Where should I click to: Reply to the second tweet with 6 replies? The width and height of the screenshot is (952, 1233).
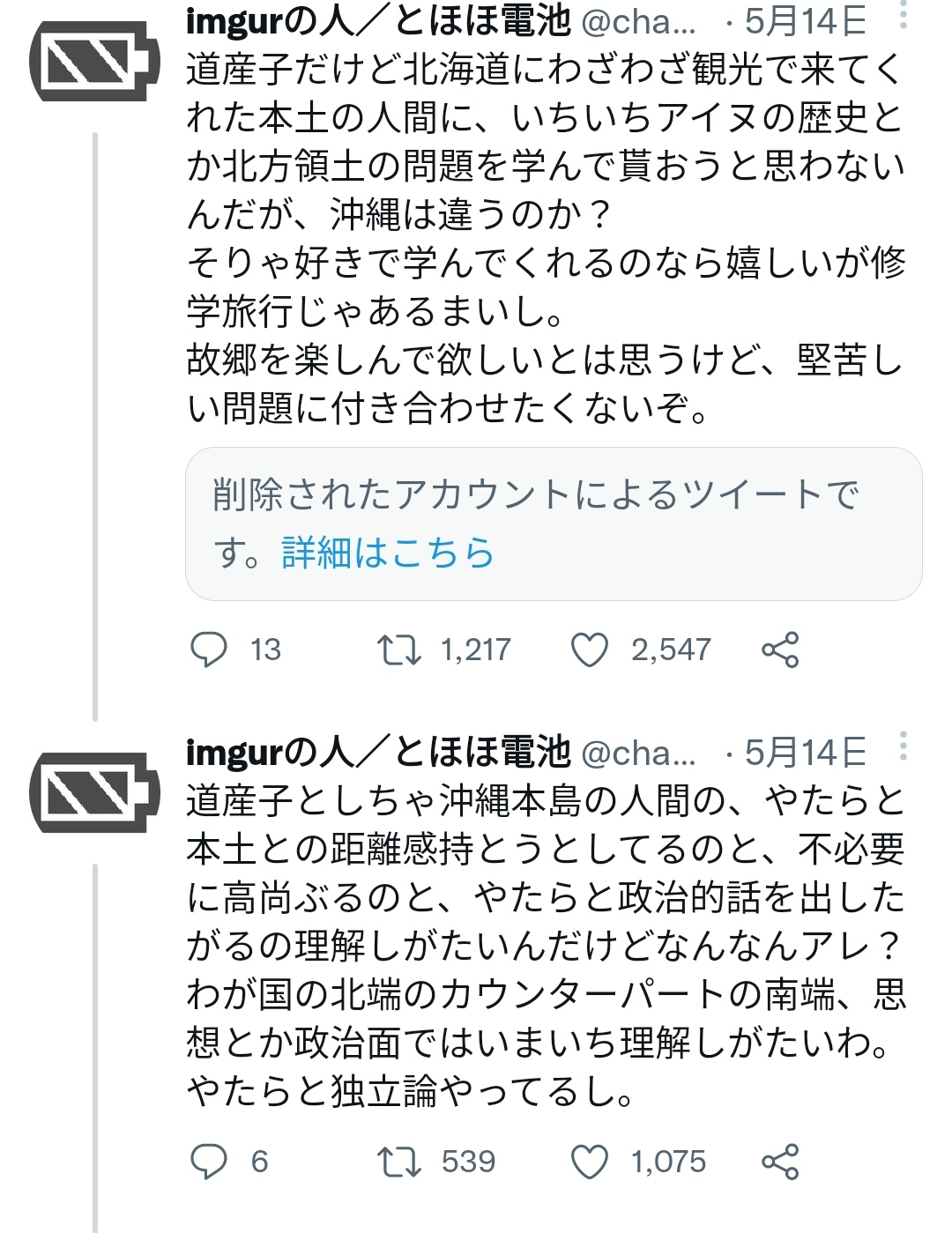(210, 1162)
